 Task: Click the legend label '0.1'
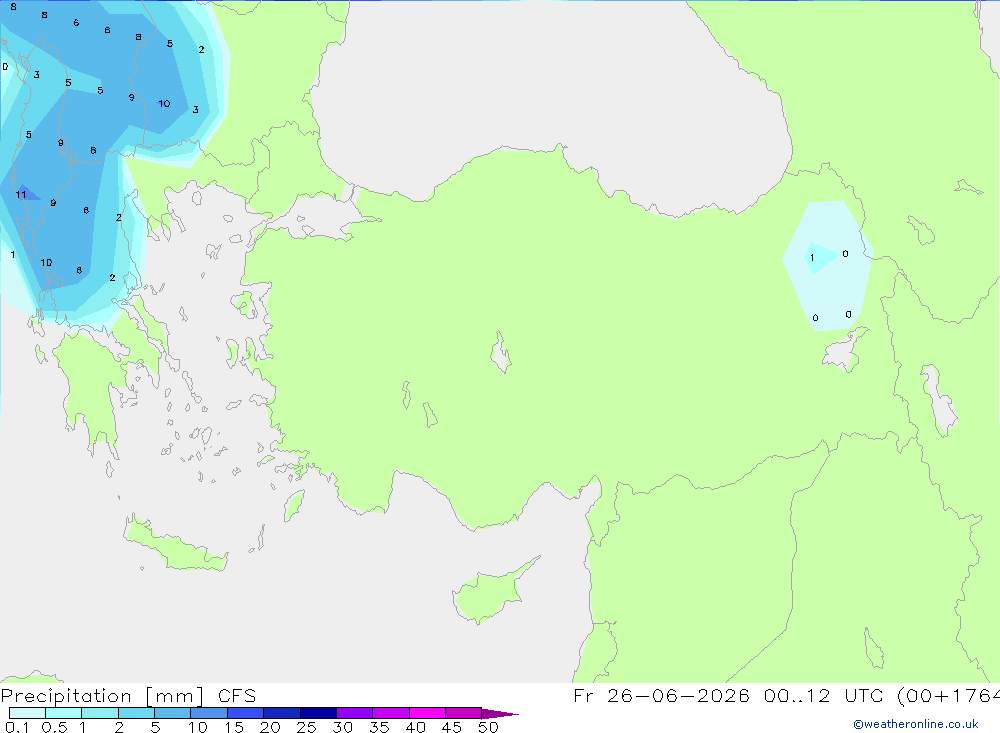tap(17, 727)
